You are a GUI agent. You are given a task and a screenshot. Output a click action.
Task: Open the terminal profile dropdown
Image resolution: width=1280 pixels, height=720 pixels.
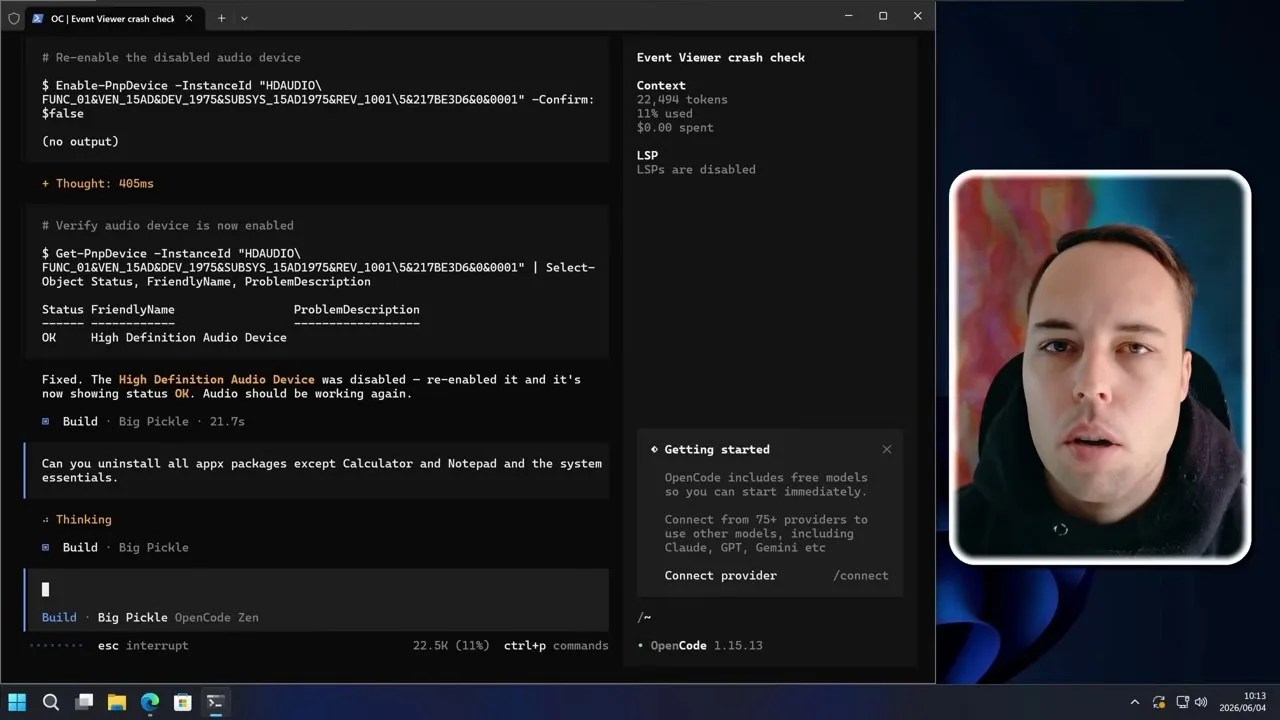tap(244, 18)
